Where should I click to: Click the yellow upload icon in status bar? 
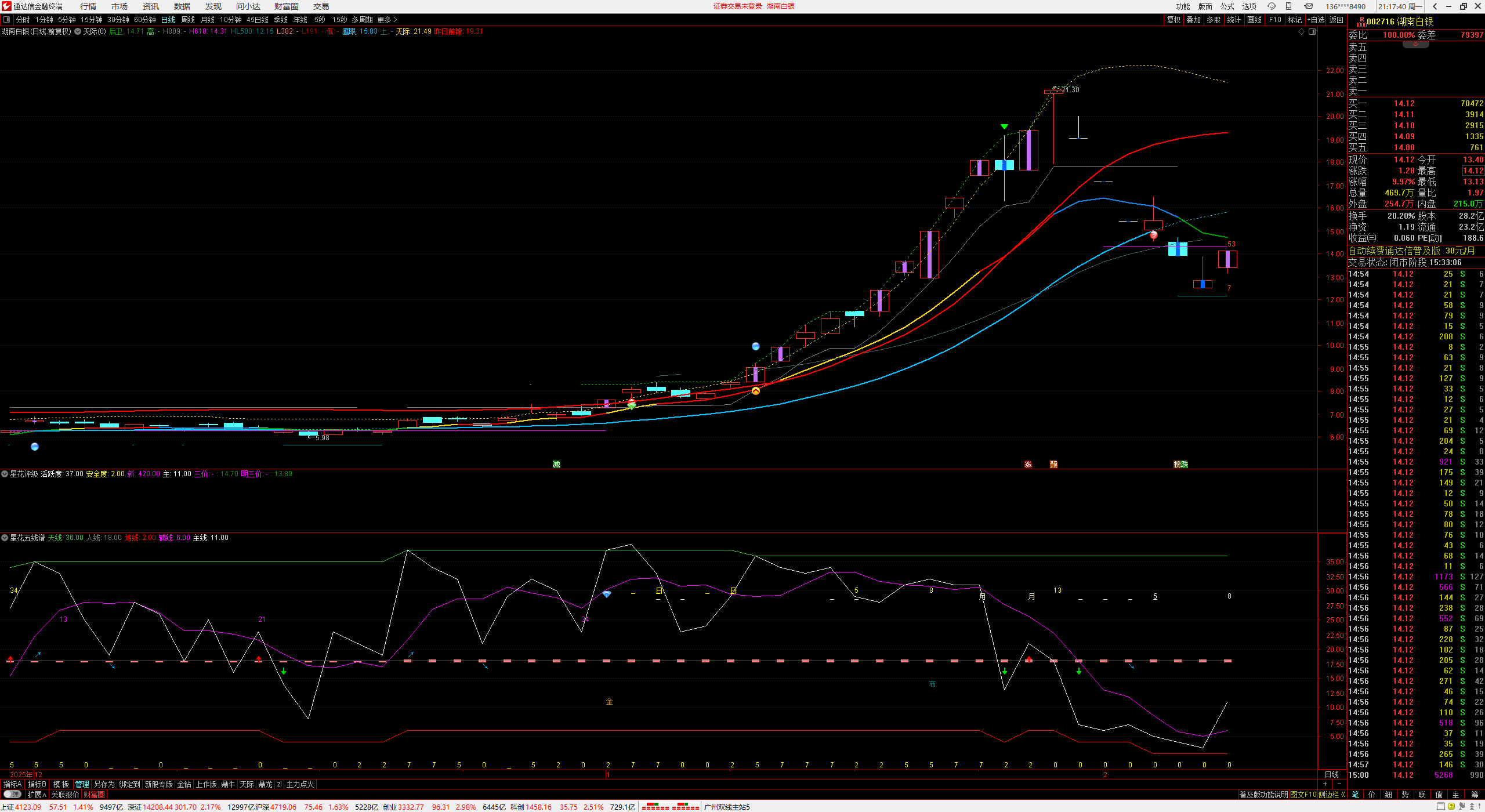click(1451, 807)
